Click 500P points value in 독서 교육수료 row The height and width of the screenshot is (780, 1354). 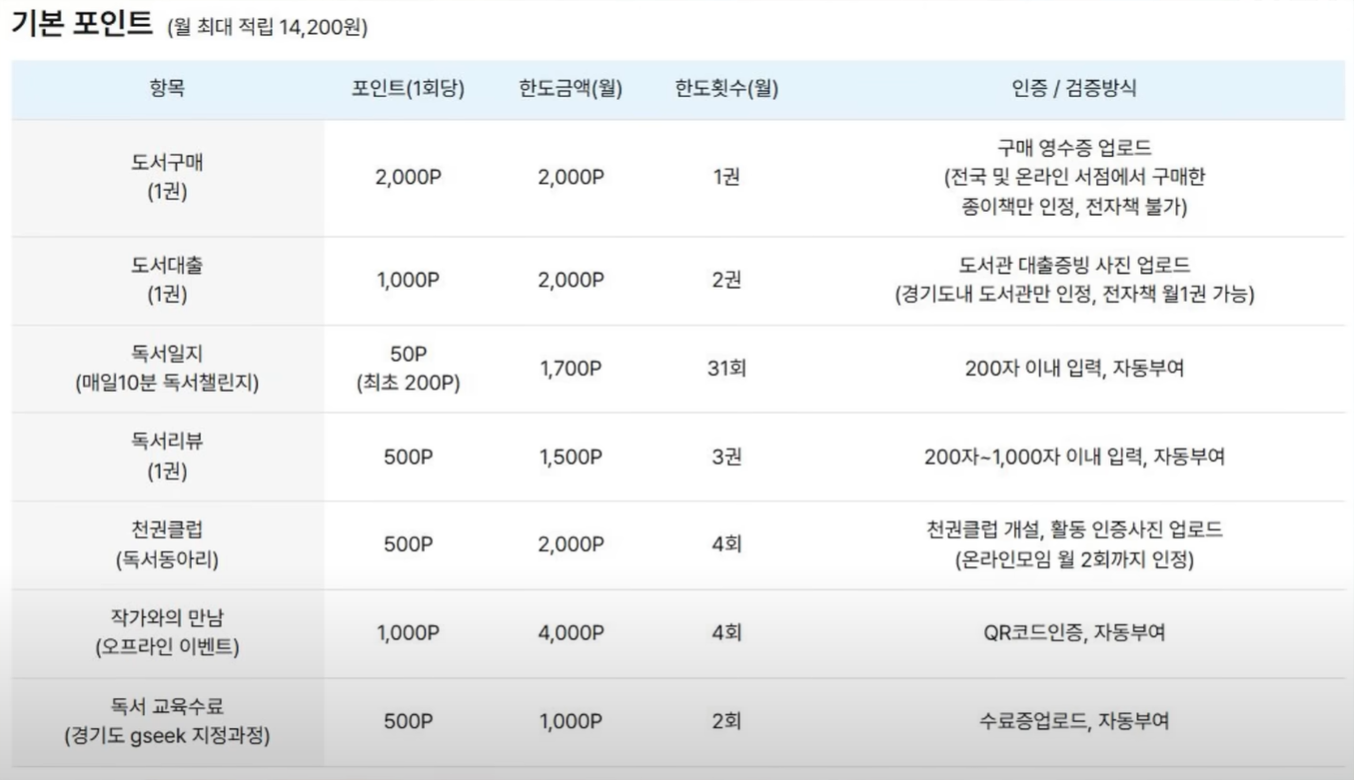408,721
